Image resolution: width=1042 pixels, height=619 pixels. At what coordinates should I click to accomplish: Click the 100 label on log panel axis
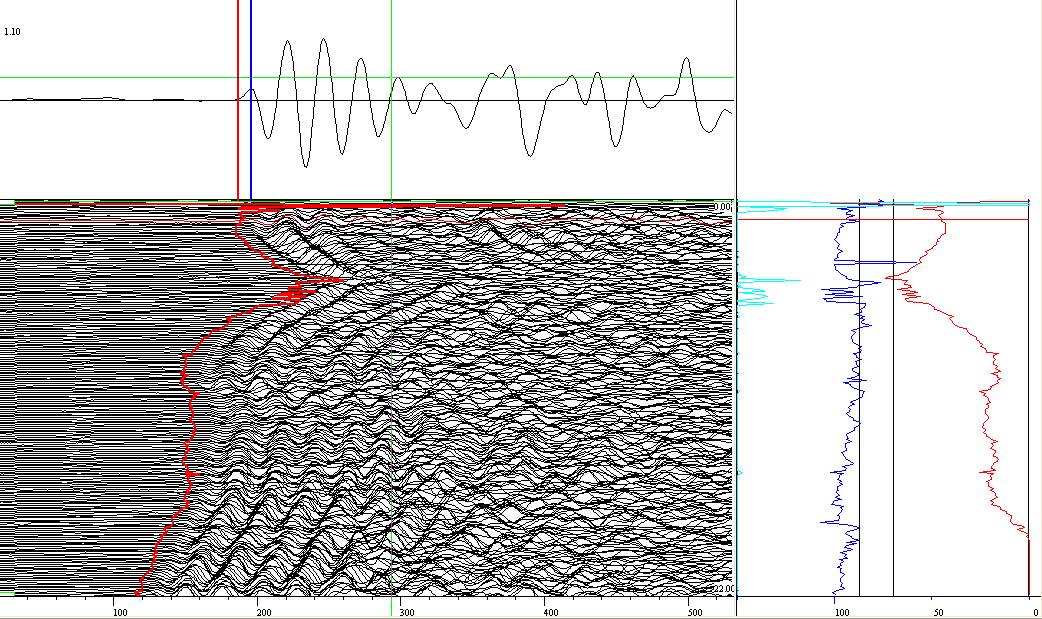pyautogui.click(x=841, y=611)
